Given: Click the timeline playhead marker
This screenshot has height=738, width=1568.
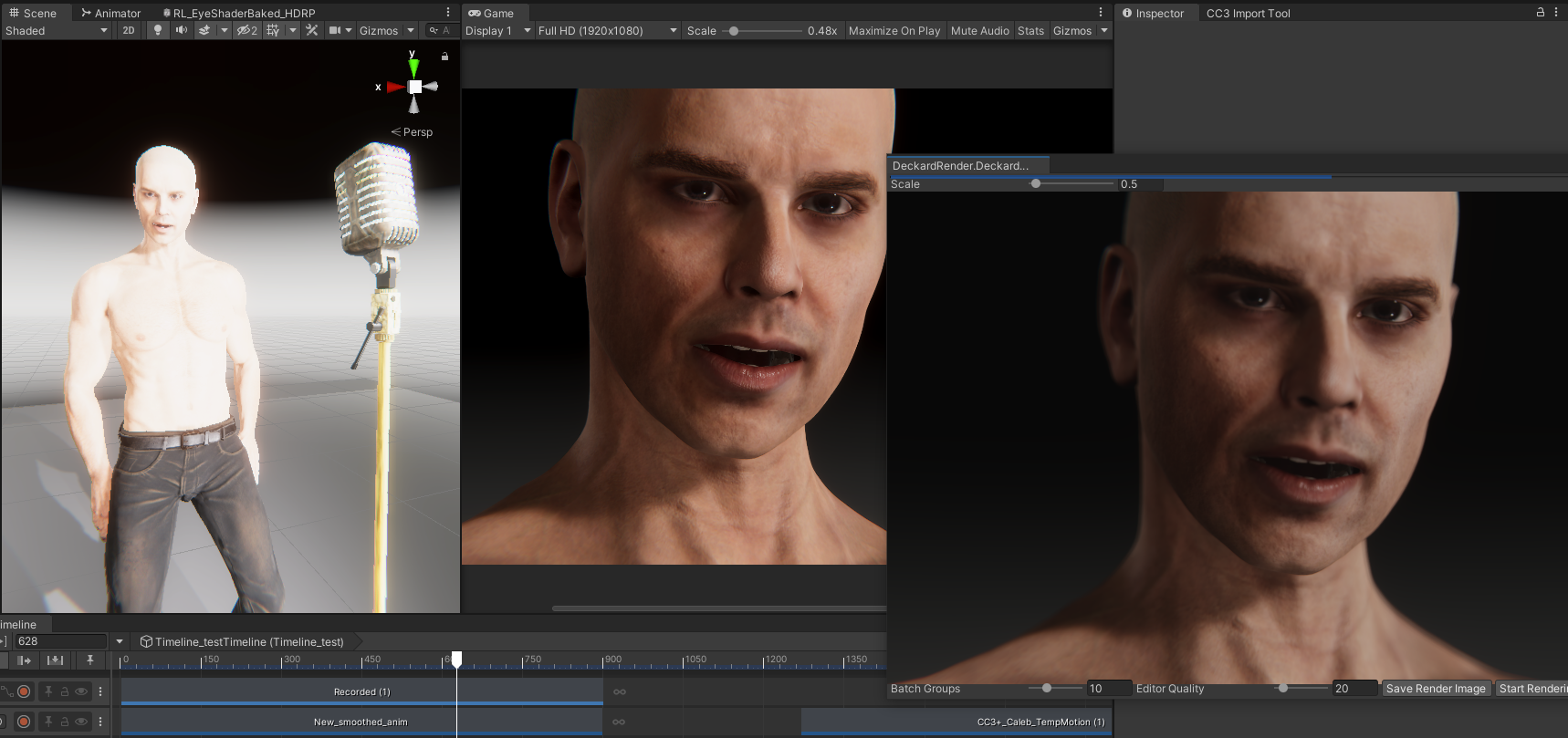Looking at the screenshot, I should pyautogui.click(x=456, y=659).
